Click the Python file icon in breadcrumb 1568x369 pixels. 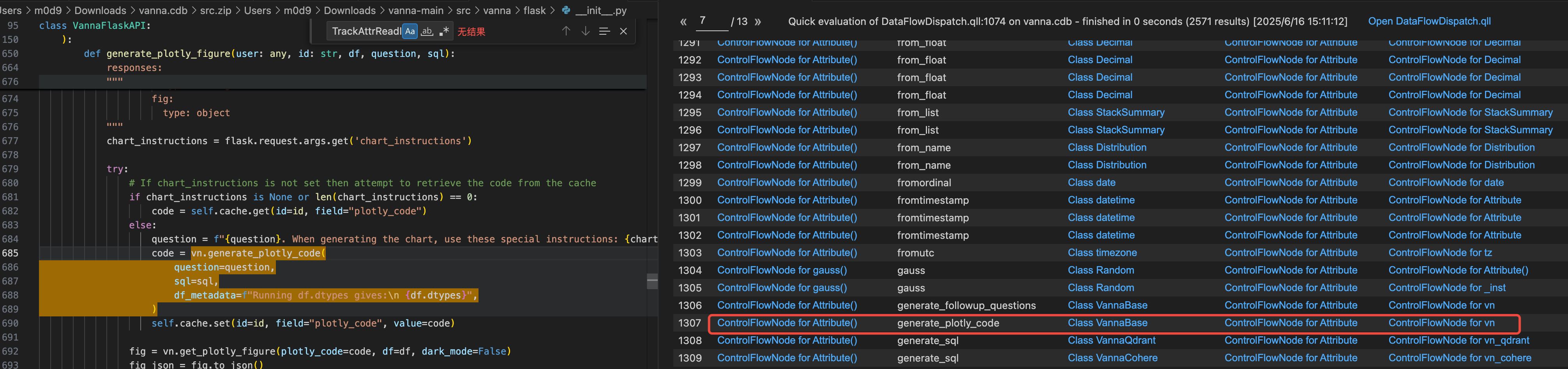tap(566, 11)
